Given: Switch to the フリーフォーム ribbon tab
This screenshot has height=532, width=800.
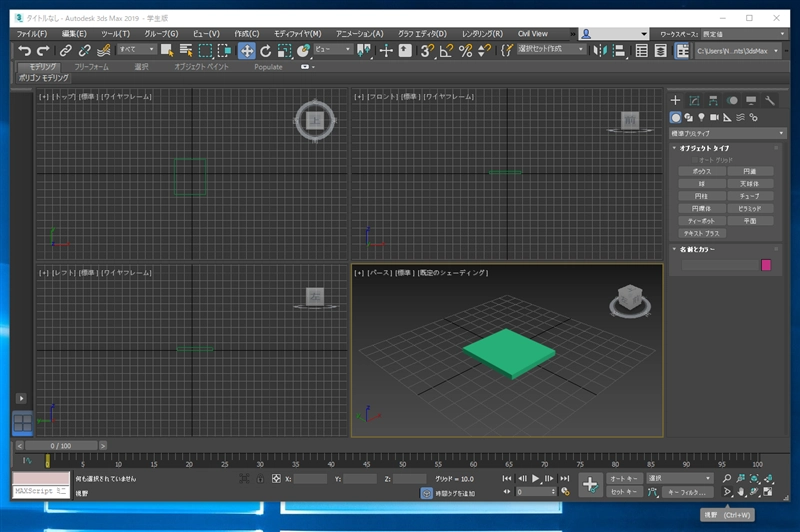Looking at the screenshot, I should pyautogui.click(x=91, y=67).
